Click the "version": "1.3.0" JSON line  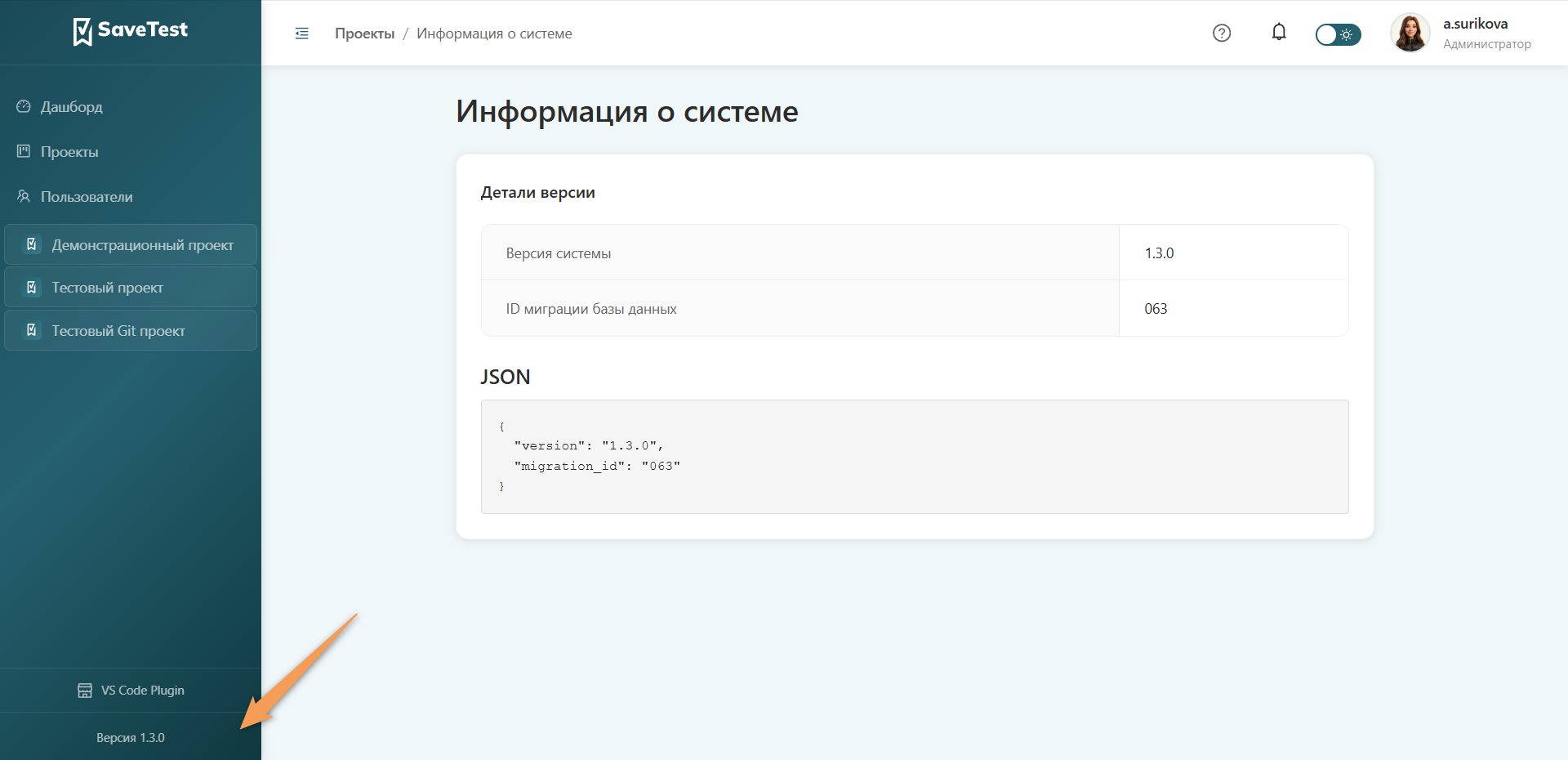click(589, 445)
